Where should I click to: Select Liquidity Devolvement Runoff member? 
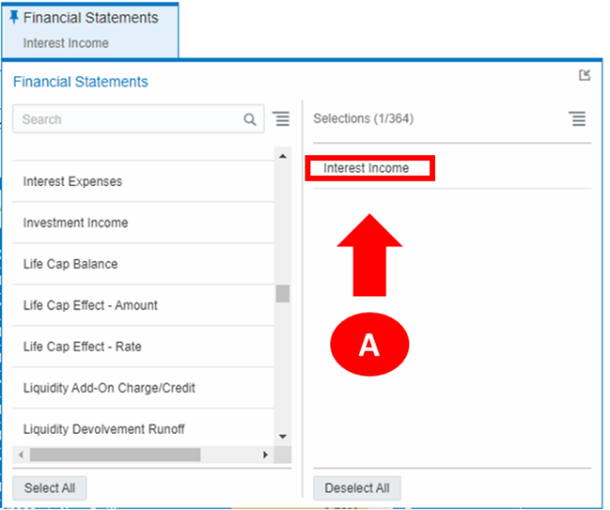click(143, 427)
